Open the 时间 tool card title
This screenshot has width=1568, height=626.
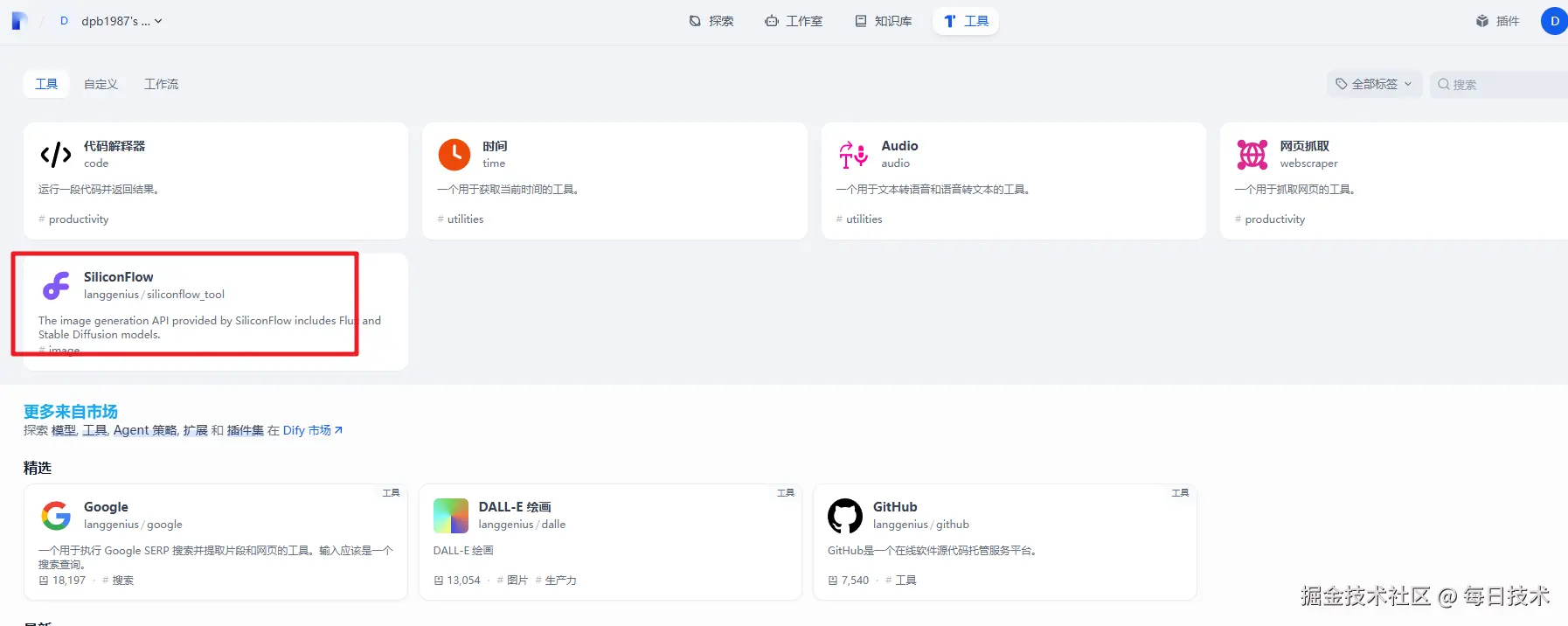pos(495,146)
